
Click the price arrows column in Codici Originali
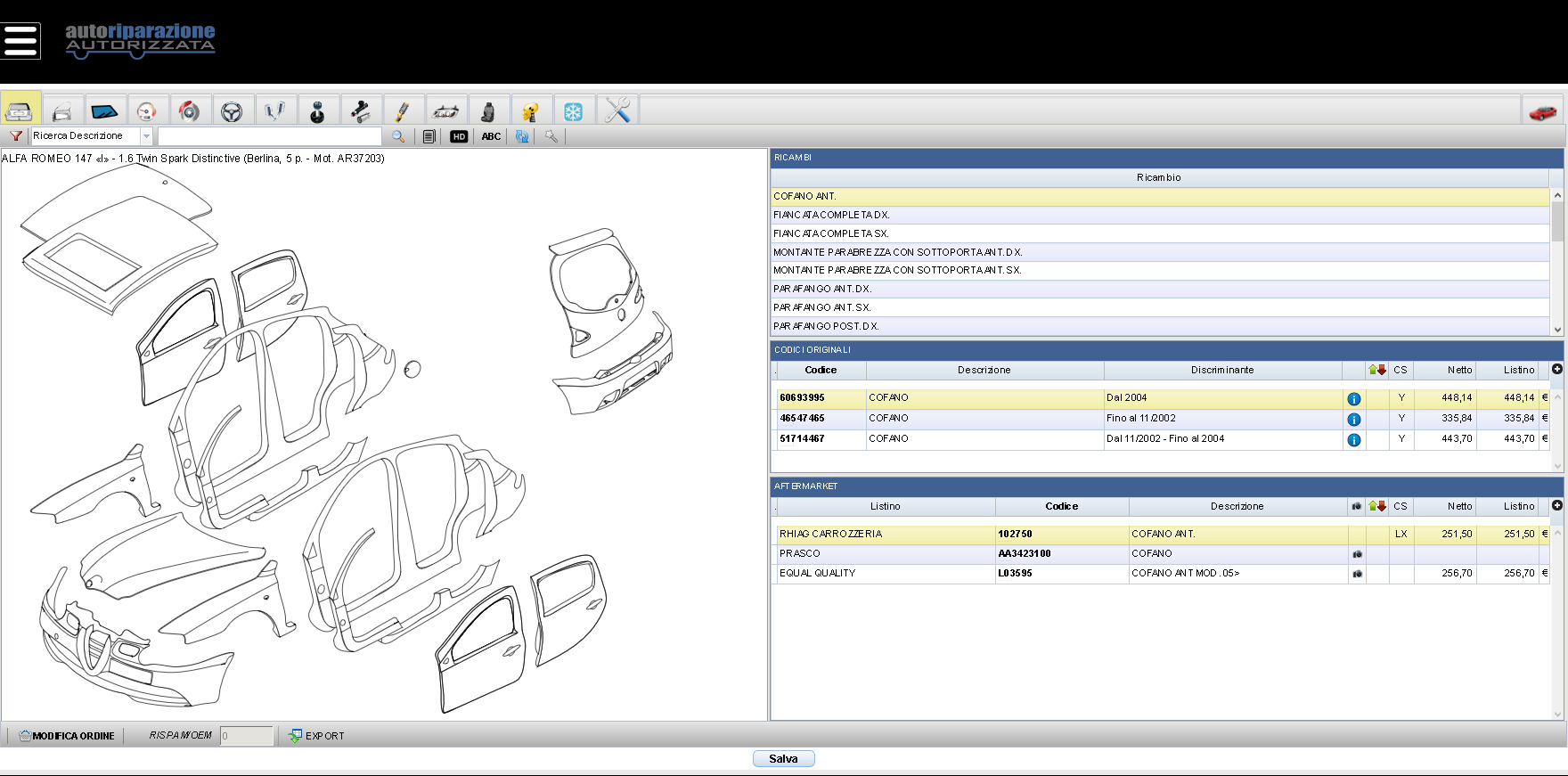1377,370
